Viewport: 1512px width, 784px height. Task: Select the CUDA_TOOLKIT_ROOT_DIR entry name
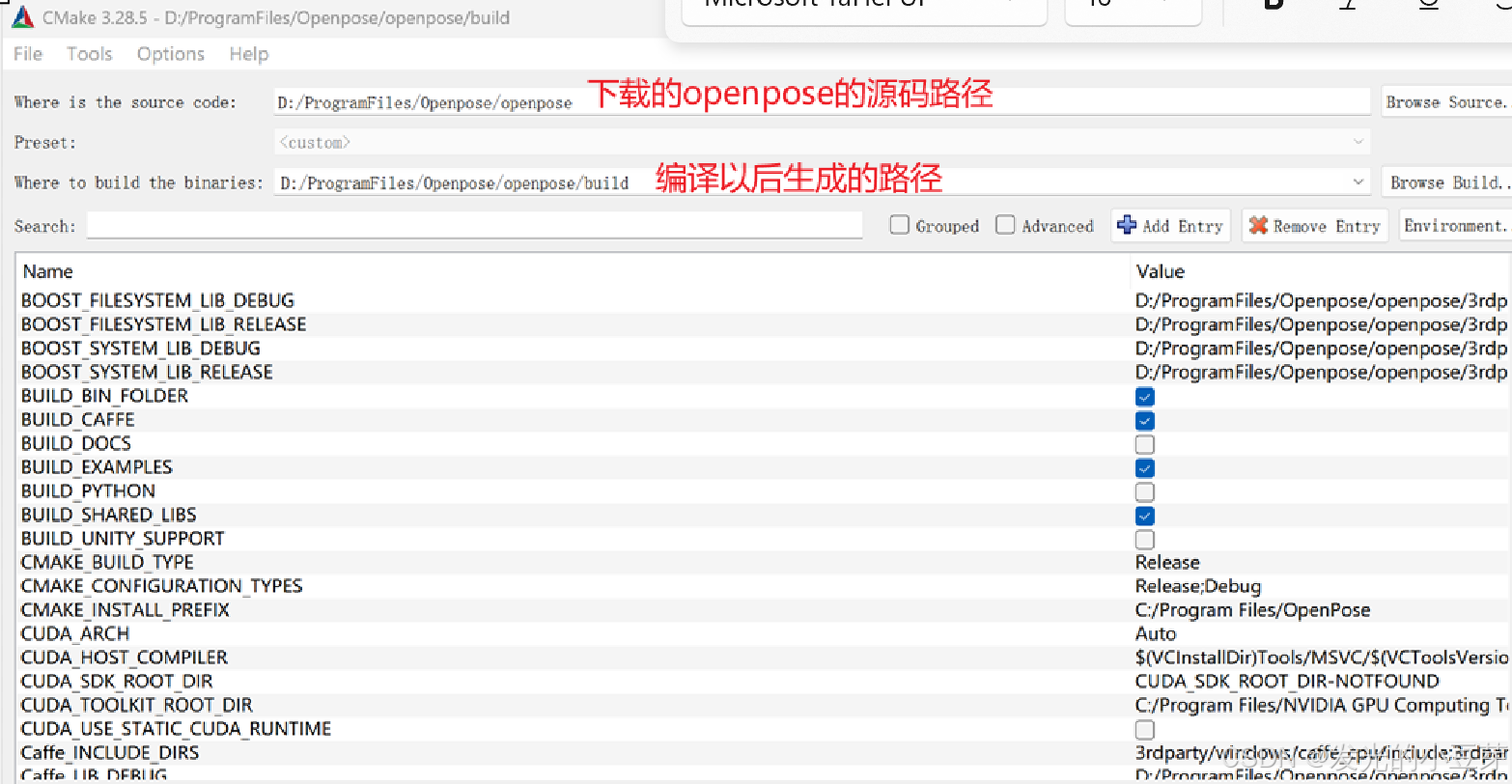pos(137,705)
